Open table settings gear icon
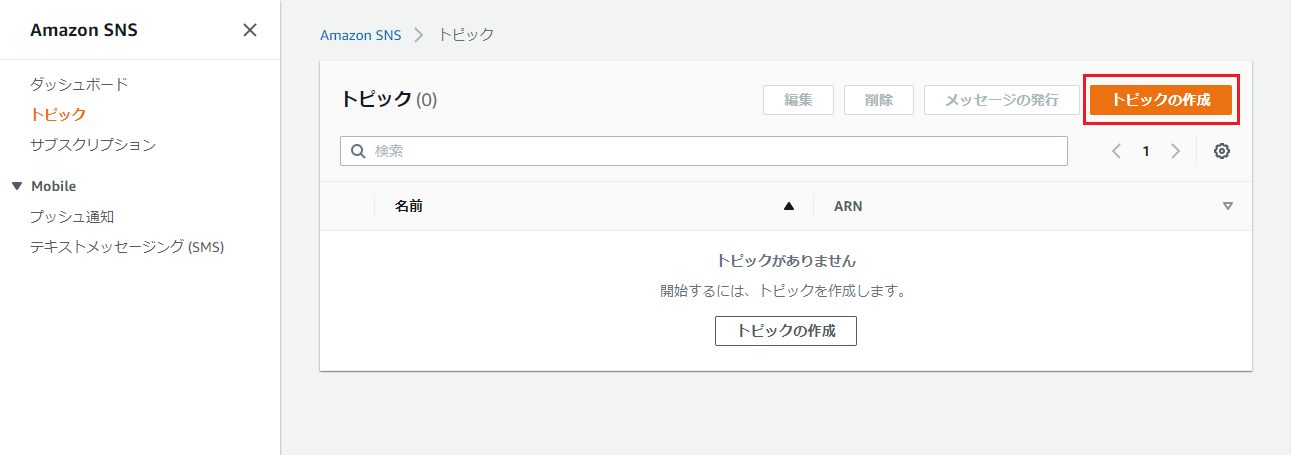The width and height of the screenshot is (1291, 455). (1221, 151)
